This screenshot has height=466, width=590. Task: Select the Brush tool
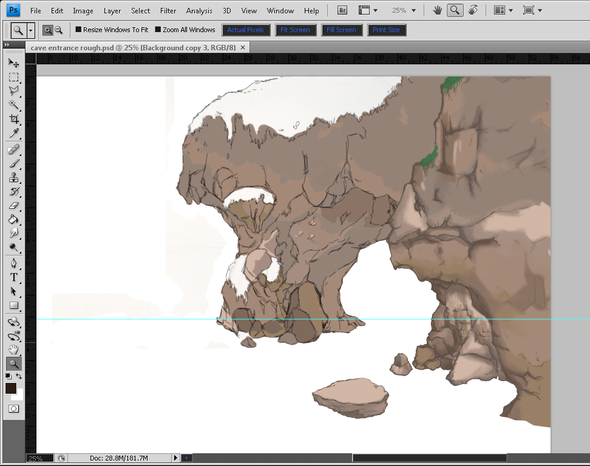(14, 163)
